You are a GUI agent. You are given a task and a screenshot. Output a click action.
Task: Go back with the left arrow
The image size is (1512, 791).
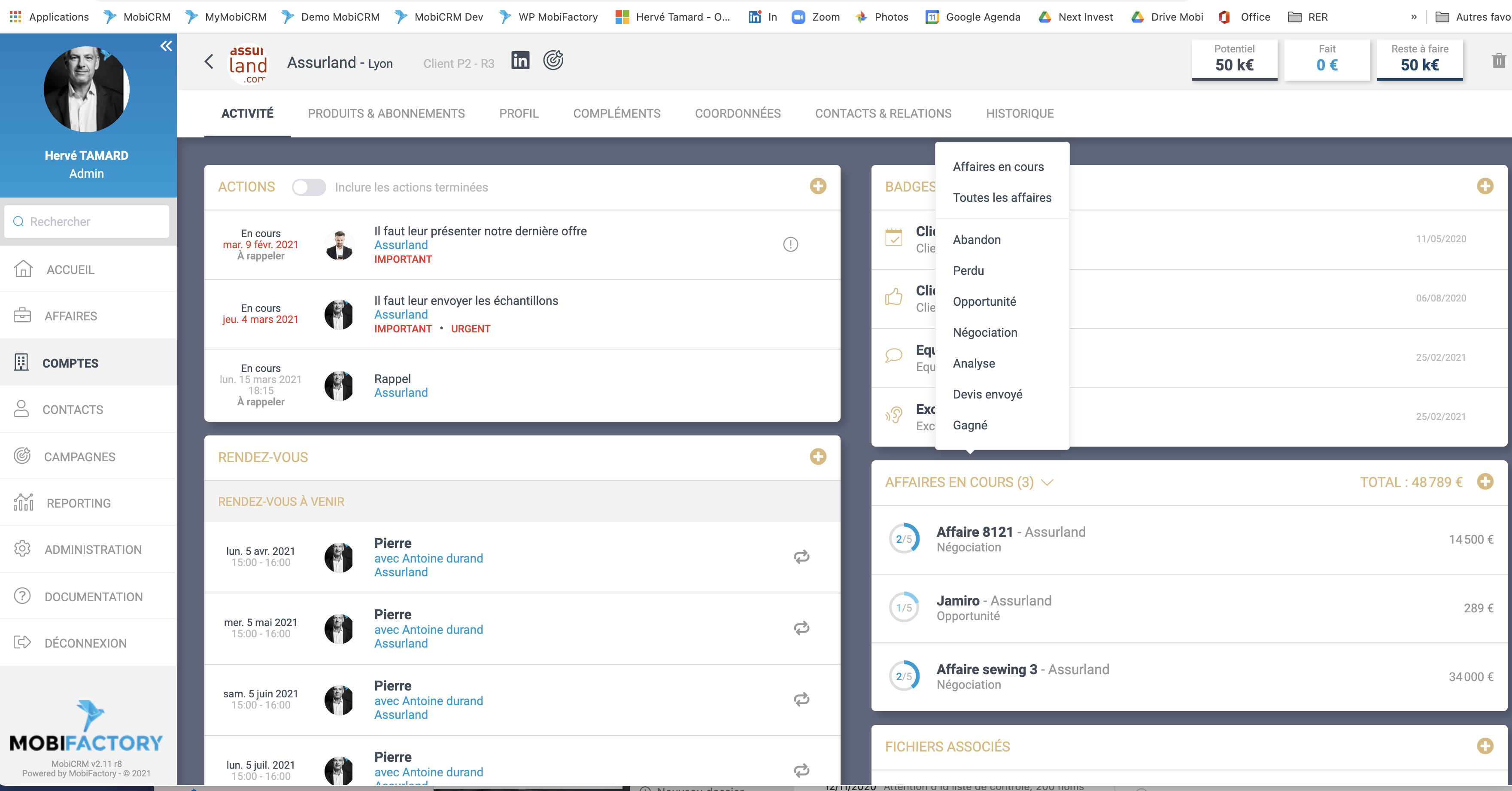click(x=209, y=62)
